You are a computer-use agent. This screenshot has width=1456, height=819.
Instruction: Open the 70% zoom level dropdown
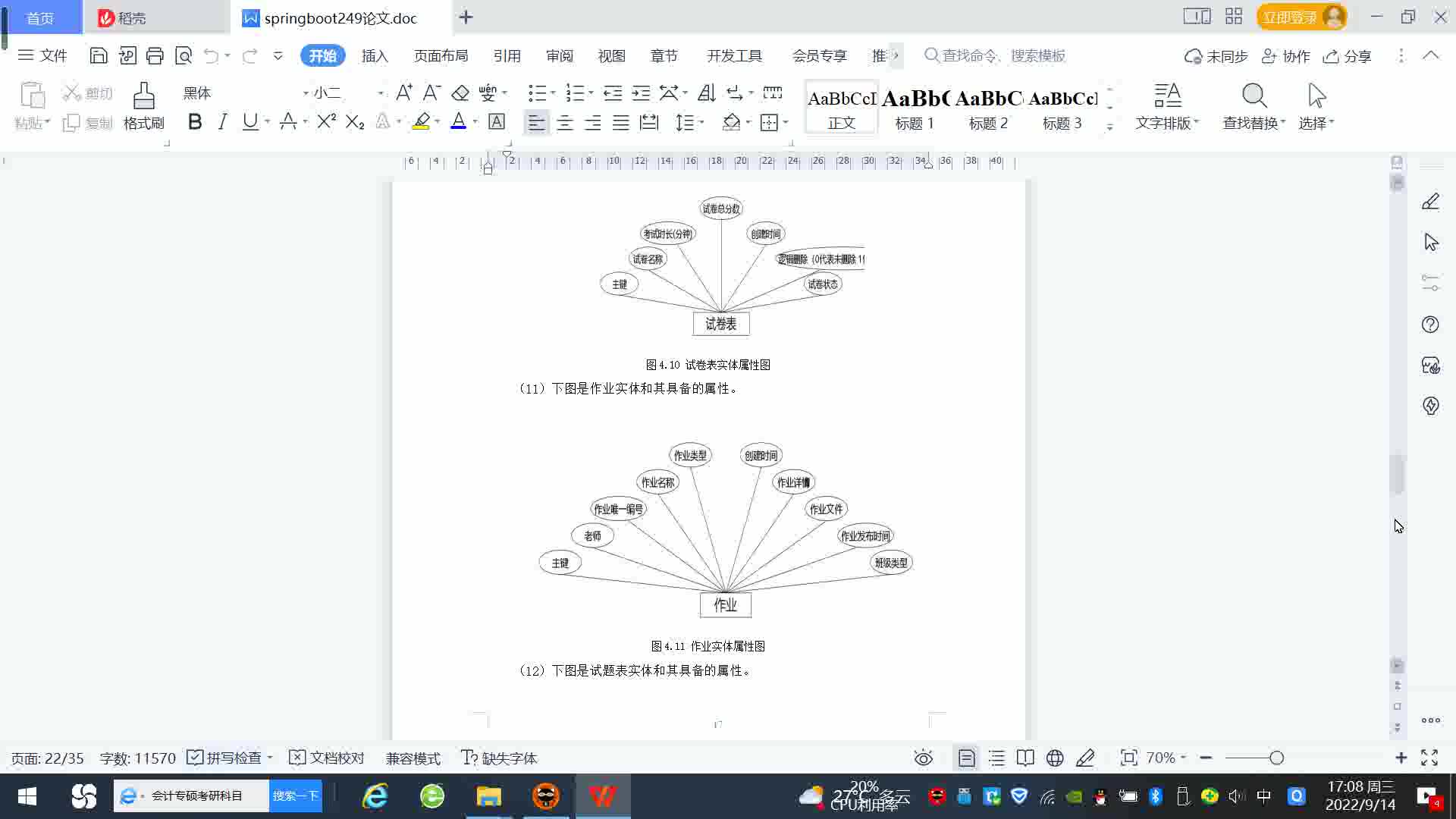tap(1166, 758)
